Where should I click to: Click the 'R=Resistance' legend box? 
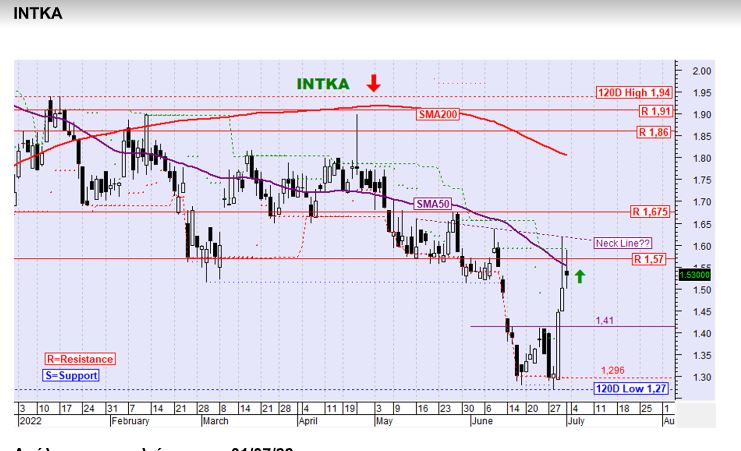pyautogui.click(x=80, y=359)
